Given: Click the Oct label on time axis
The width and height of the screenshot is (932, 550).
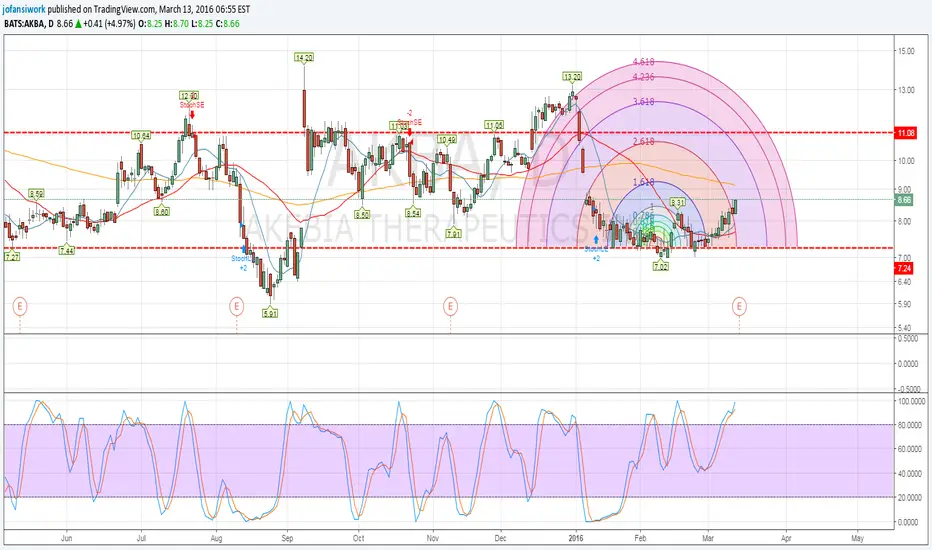Looking at the screenshot, I should 358,538.
